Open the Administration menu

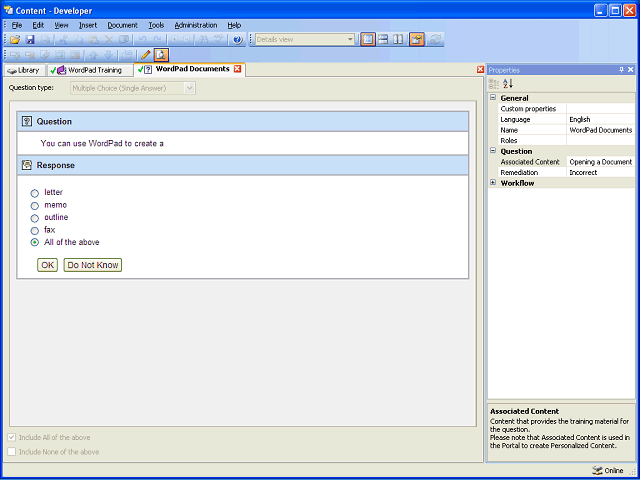pos(196,25)
